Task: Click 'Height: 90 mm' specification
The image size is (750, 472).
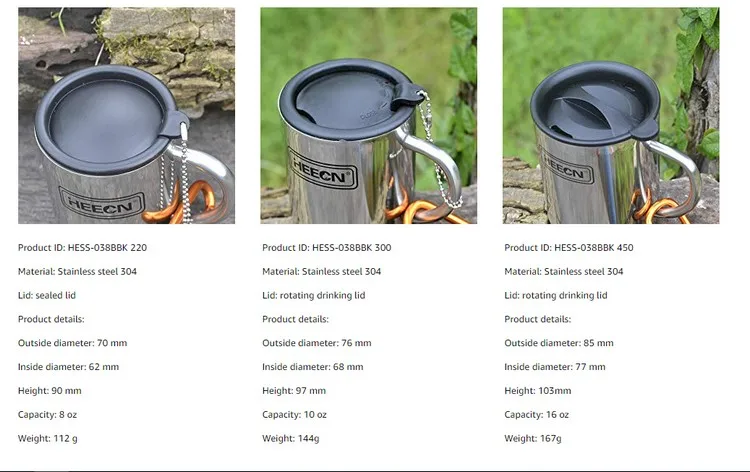Action: click(50, 391)
